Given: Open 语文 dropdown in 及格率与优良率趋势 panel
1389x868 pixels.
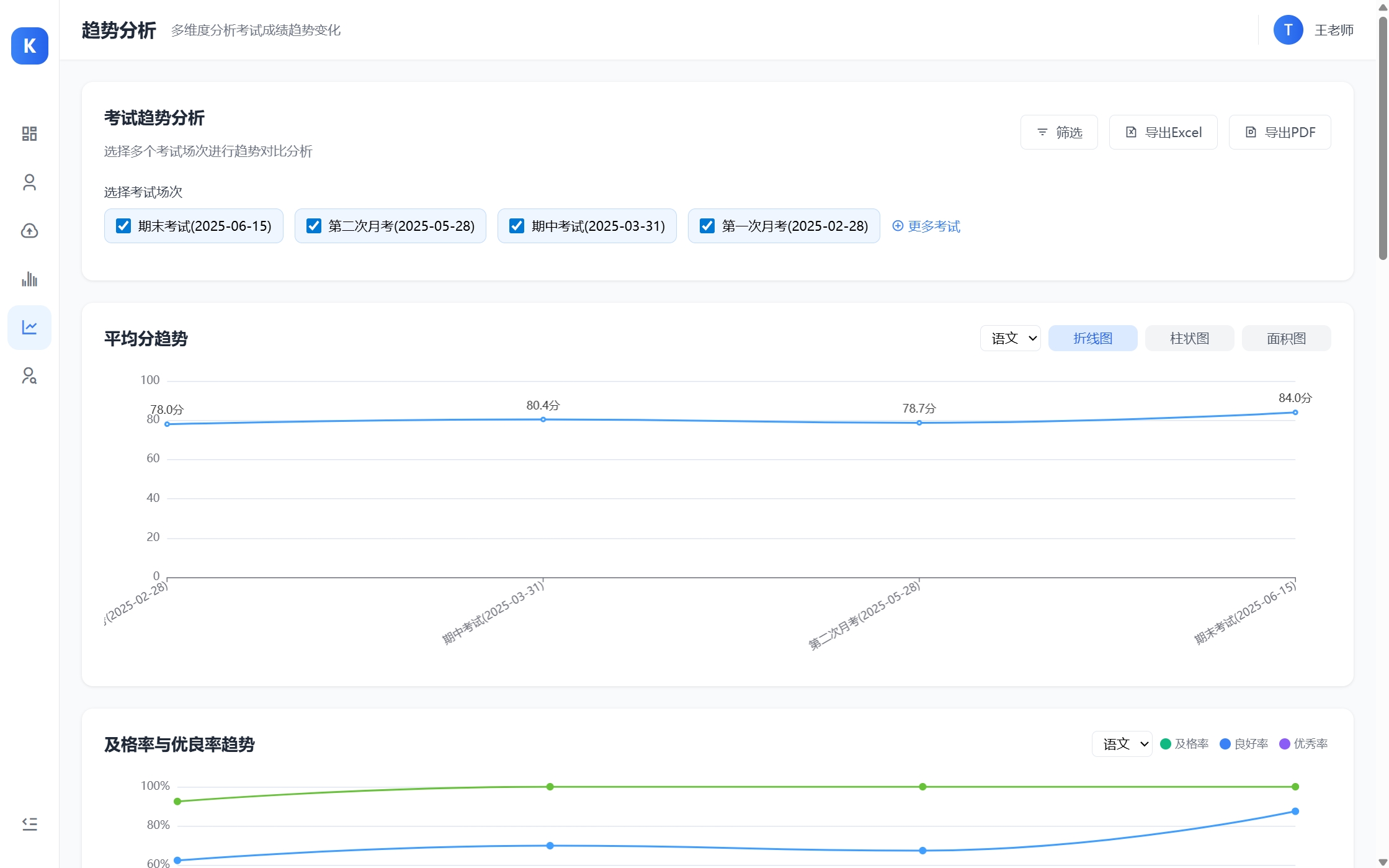Looking at the screenshot, I should (1122, 744).
